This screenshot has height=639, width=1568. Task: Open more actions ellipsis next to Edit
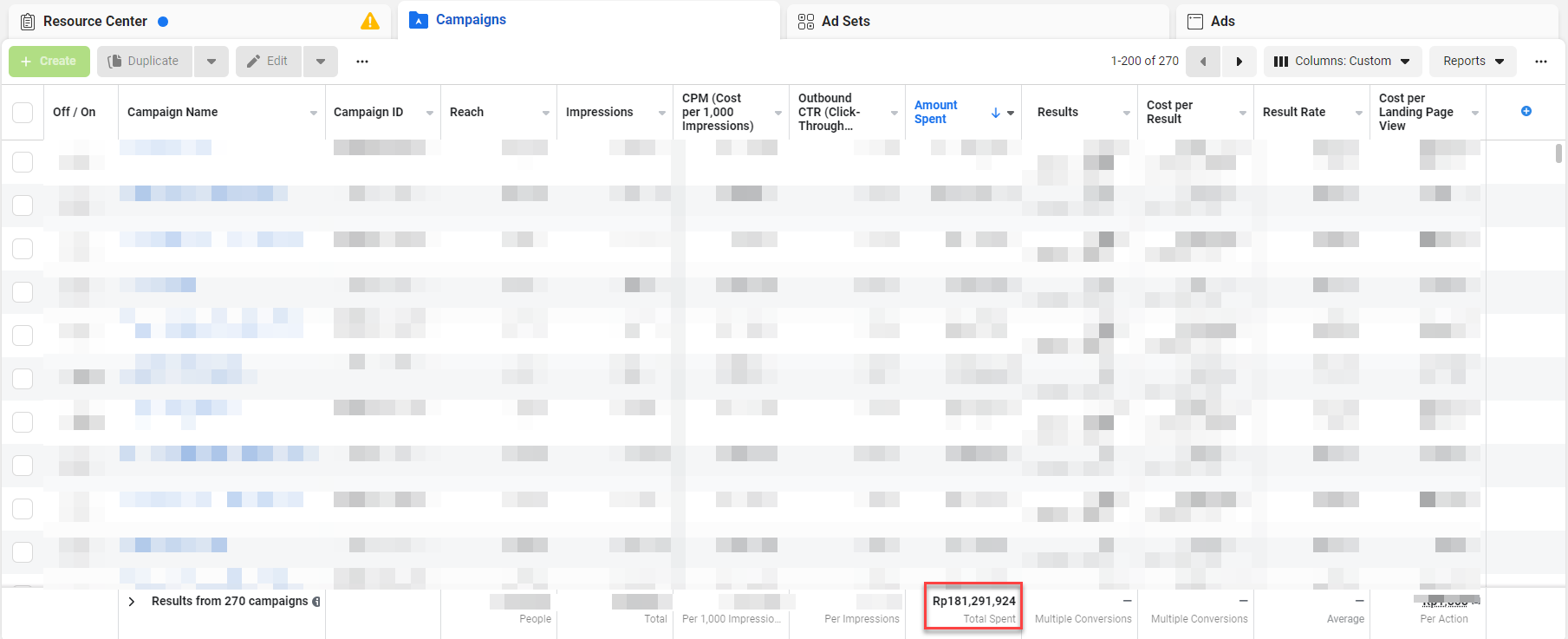point(362,62)
